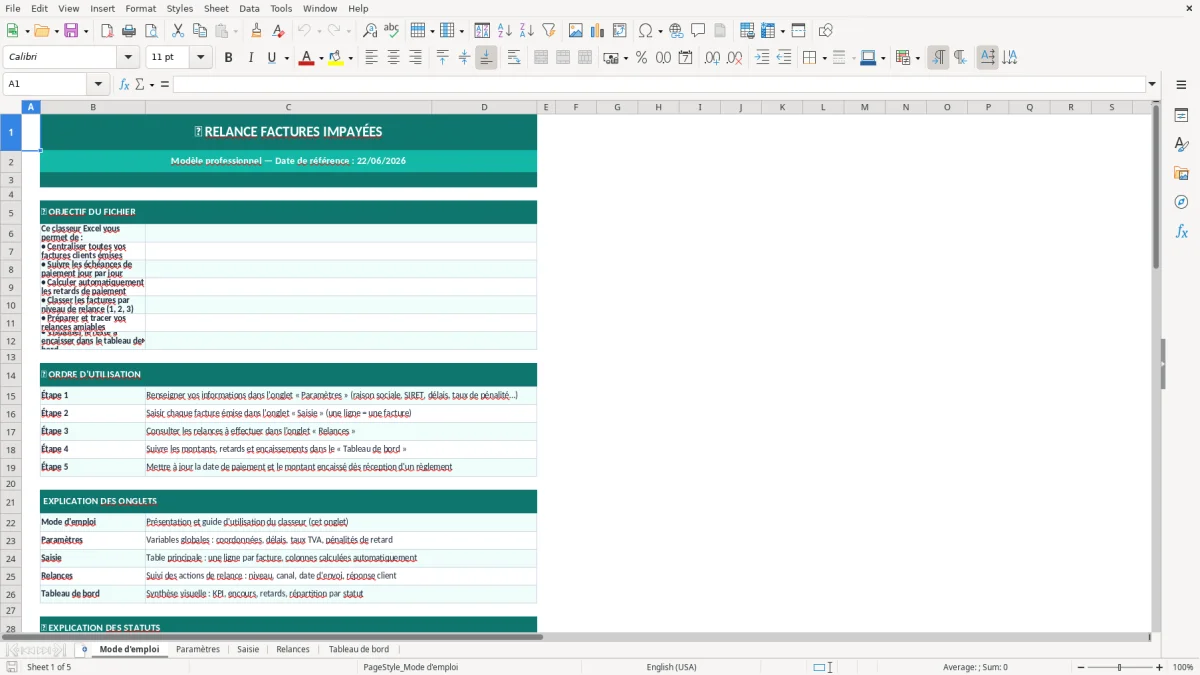Click the vertical scrollbar thumb
1200x675 pixels.
1156,185
